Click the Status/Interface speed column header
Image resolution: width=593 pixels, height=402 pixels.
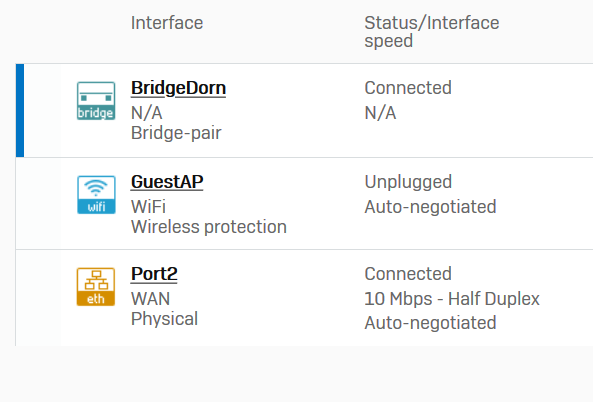coord(432,31)
